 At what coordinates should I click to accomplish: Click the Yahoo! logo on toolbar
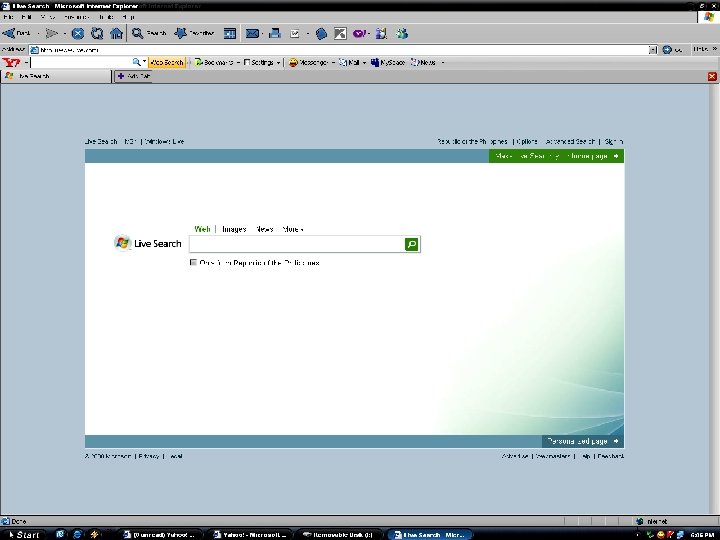[x=11, y=62]
